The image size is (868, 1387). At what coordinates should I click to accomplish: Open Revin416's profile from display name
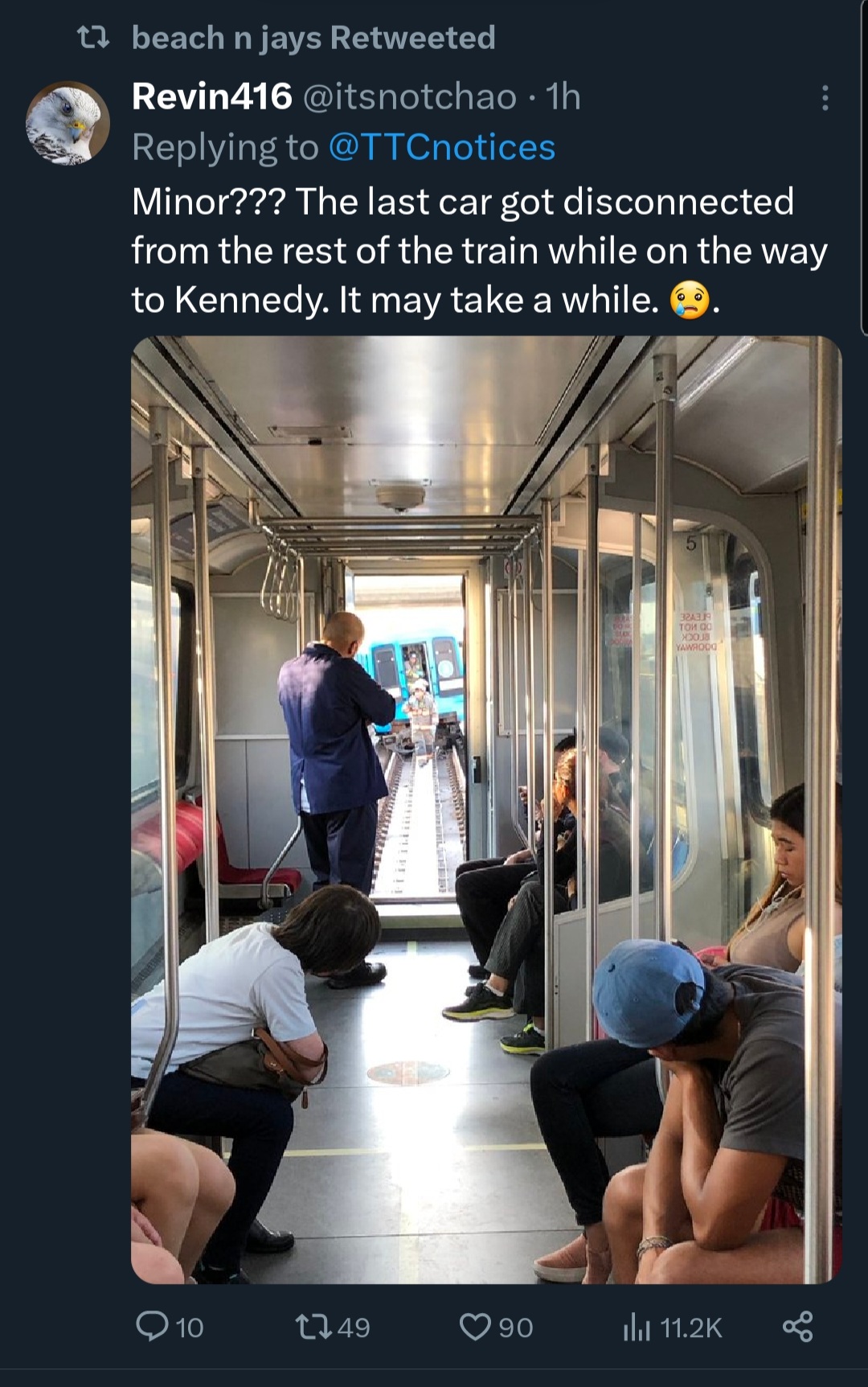(x=211, y=96)
